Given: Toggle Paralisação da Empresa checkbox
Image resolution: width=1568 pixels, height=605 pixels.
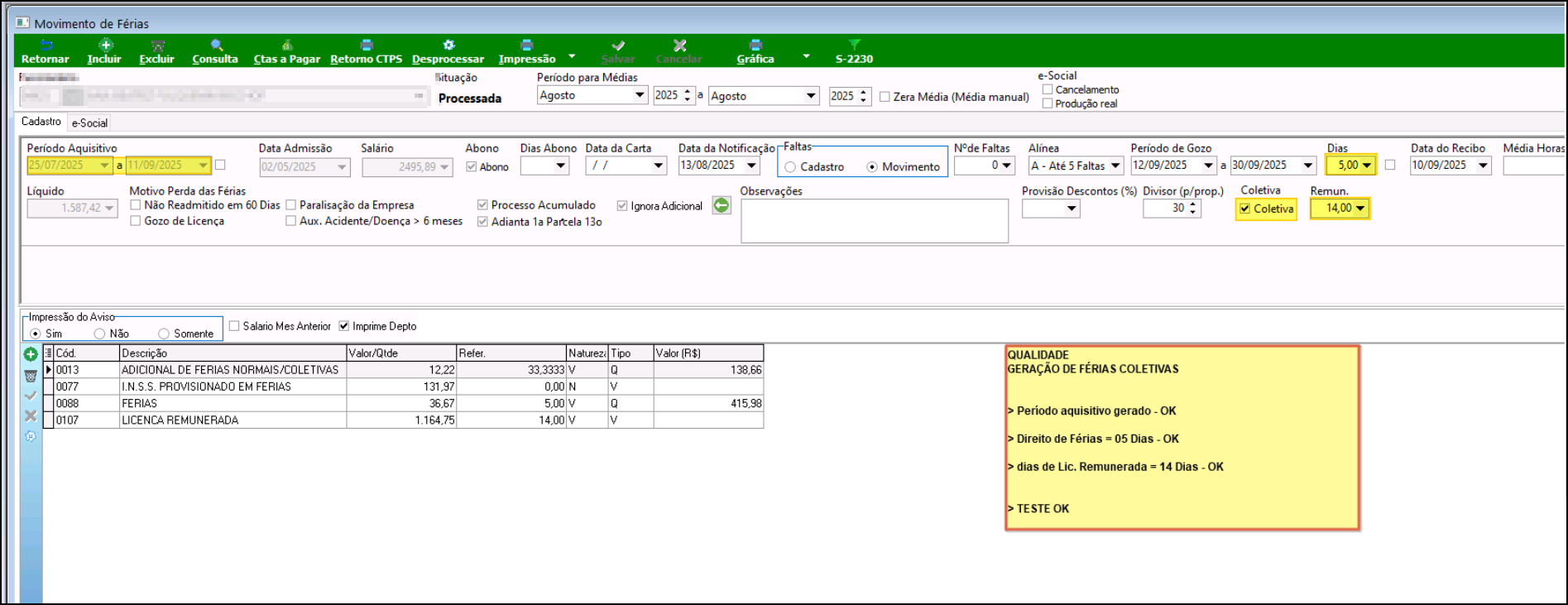Looking at the screenshot, I should coord(290,204).
